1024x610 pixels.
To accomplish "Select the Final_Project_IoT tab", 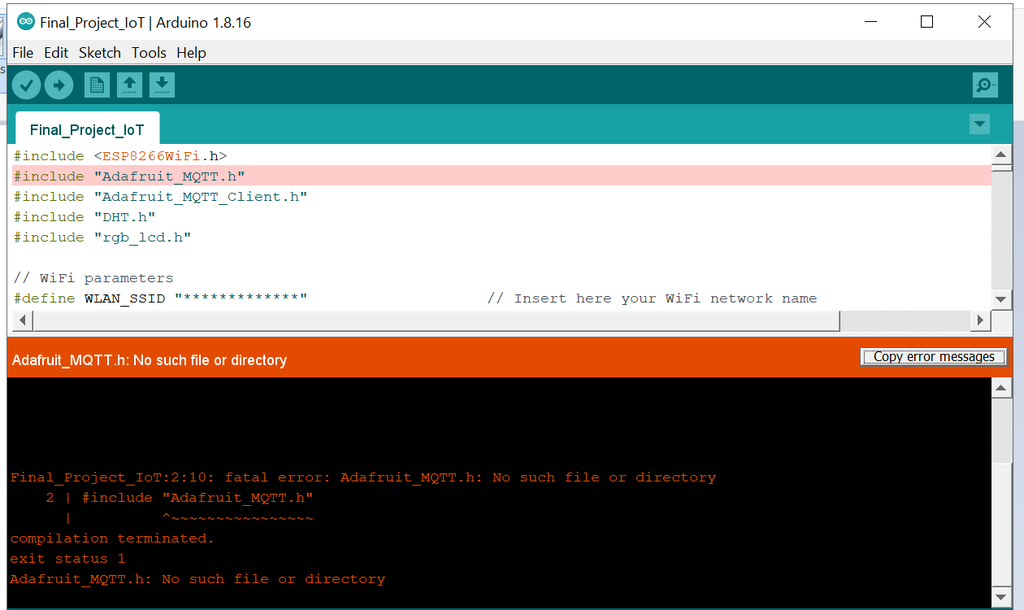I will [87, 129].
